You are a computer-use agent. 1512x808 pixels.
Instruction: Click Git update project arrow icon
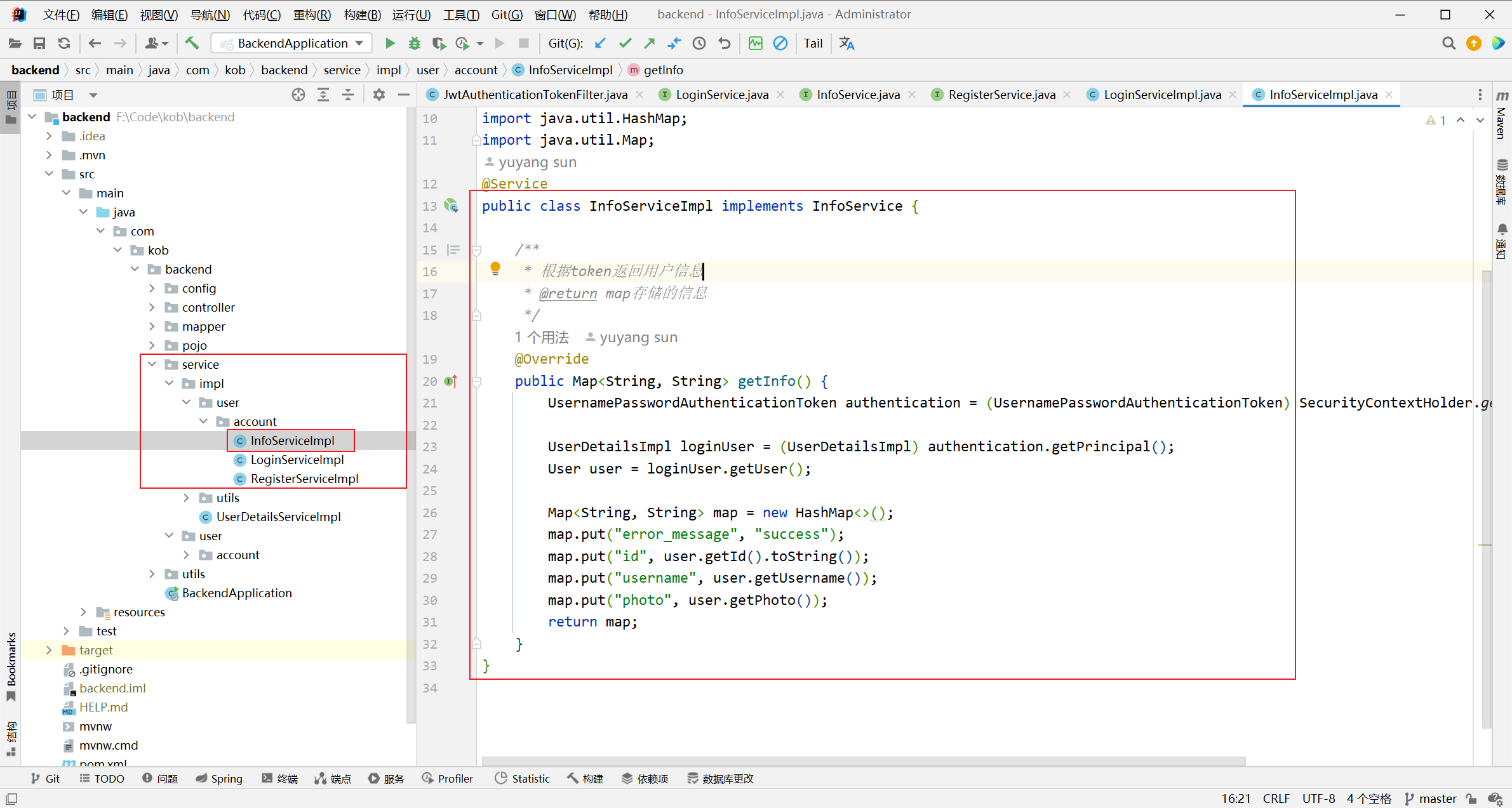(x=600, y=43)
